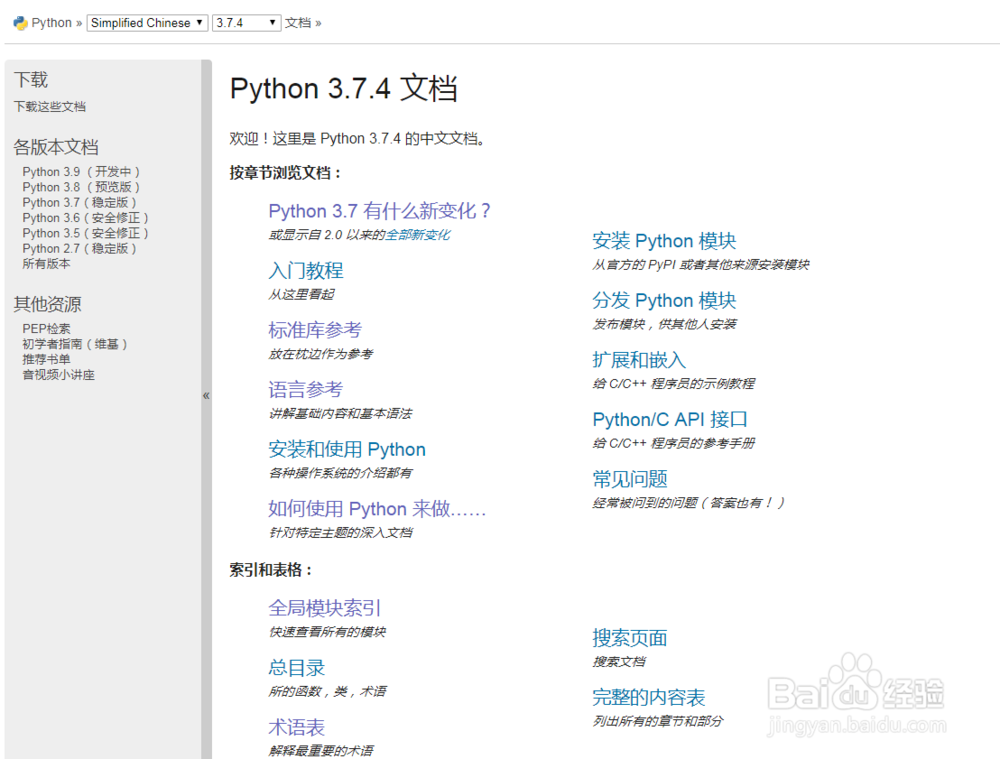Viewport: 1000px width, 759px height.
Task: Click the 按章节浏览文档 section label
Action: coord(286,173)
